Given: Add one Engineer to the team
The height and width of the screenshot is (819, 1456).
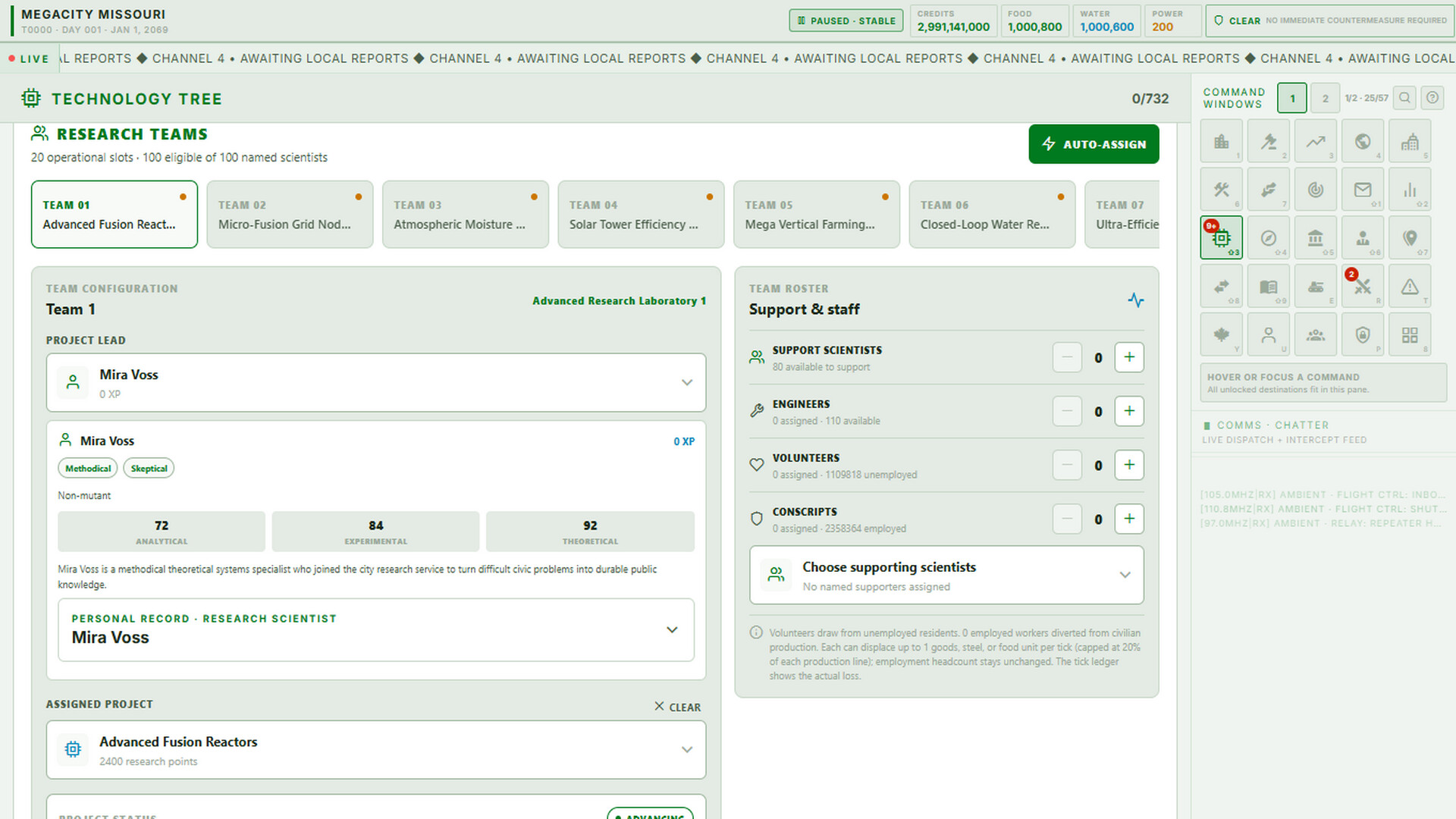Looking at the screenshot, I should click(1129, 411).
